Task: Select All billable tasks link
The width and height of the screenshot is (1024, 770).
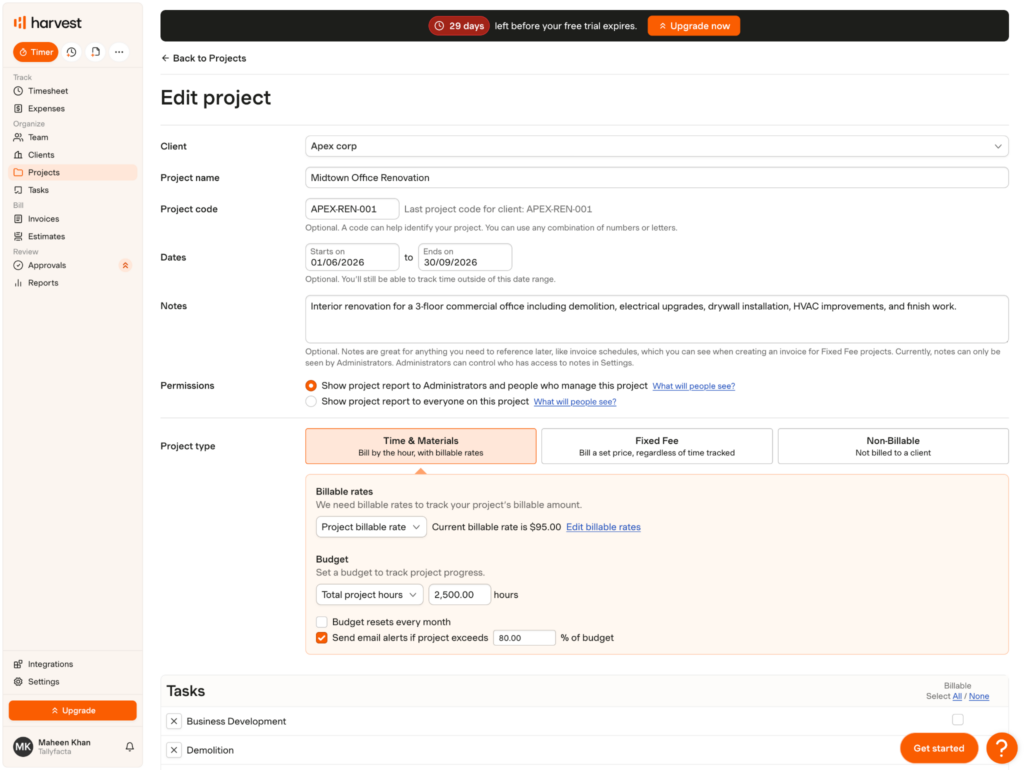Action: (957, 696)
